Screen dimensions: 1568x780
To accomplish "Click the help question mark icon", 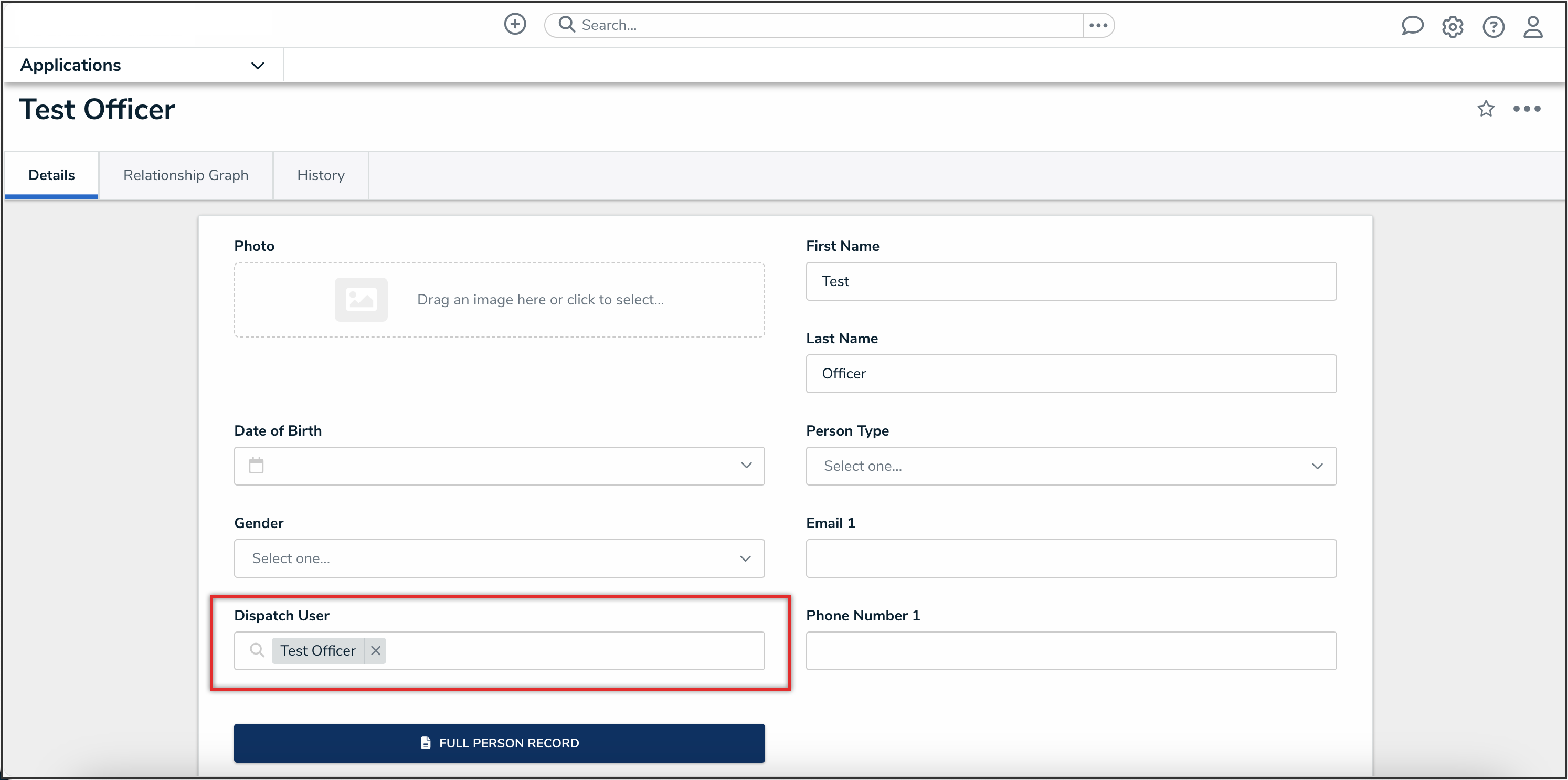I will (x=1493, y=27).
